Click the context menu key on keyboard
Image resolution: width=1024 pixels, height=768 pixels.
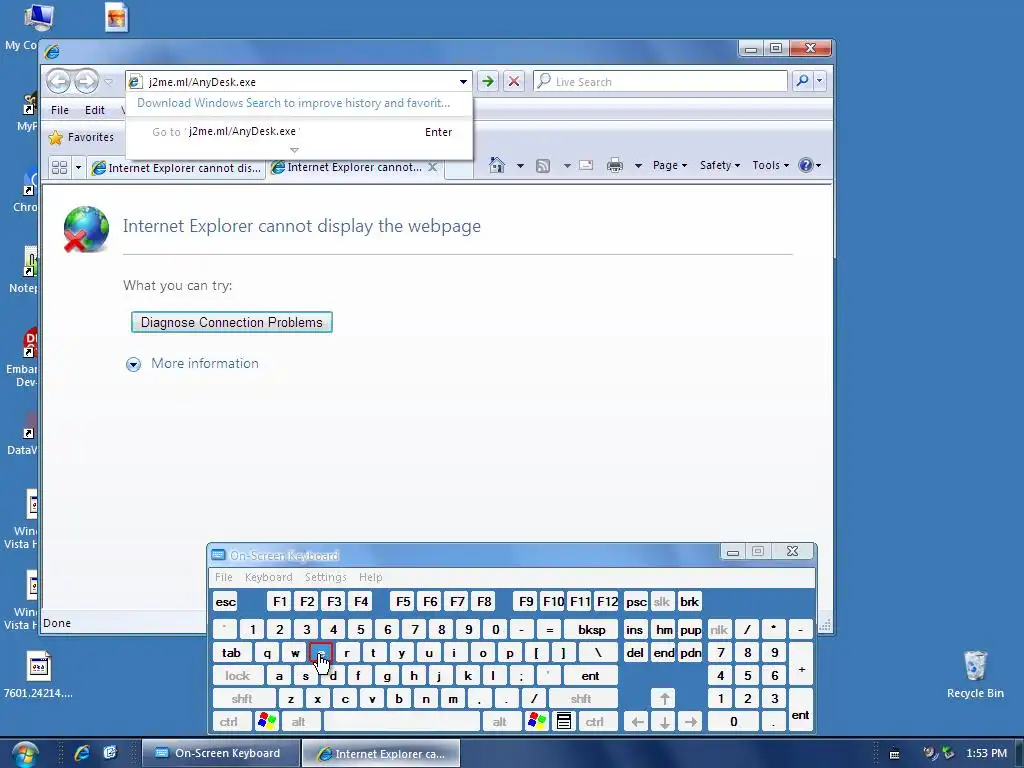tap(564, 722)
